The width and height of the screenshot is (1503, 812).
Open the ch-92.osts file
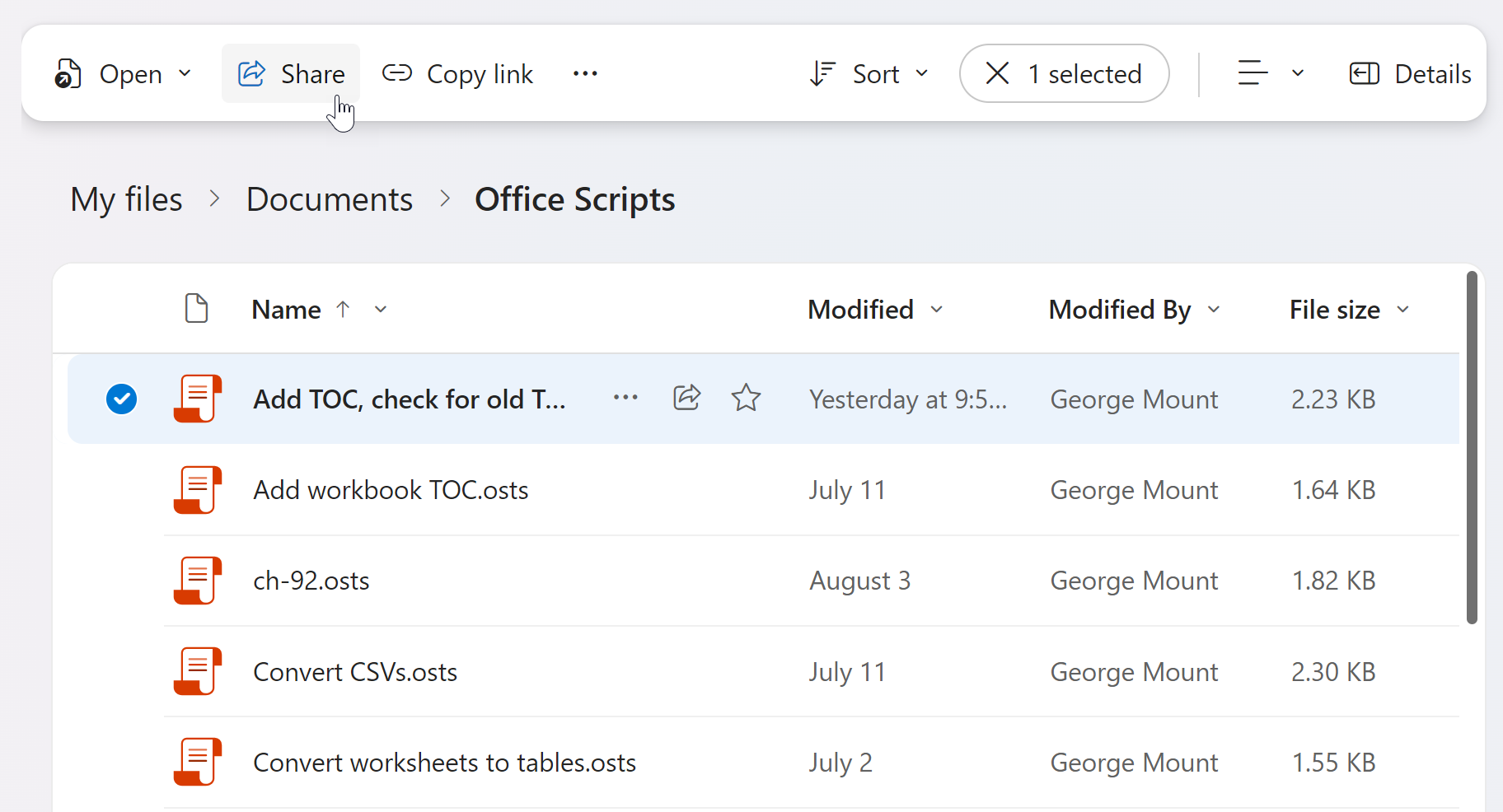tap(311, 581)
